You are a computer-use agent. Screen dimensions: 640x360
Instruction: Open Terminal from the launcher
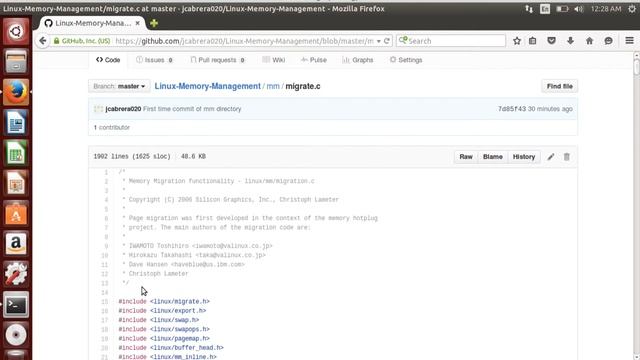pyautogui.click(x=16, y=304)
